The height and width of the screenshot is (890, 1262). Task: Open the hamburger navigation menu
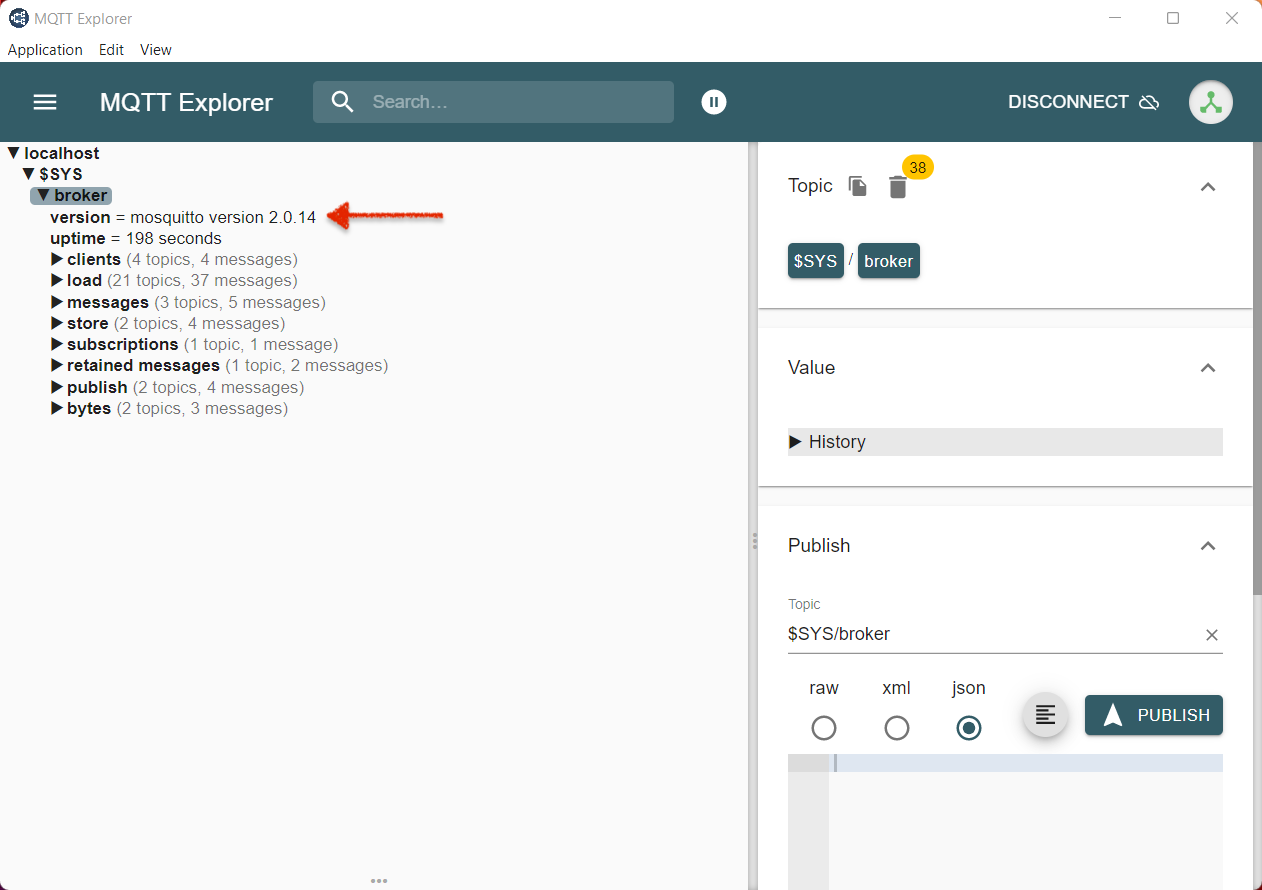click(45, 102)
